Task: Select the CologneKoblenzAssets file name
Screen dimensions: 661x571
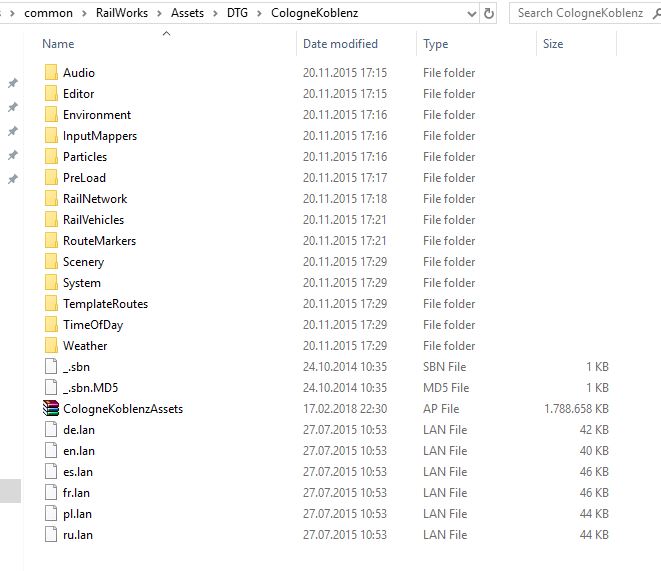Action: (x=123, y=409)
